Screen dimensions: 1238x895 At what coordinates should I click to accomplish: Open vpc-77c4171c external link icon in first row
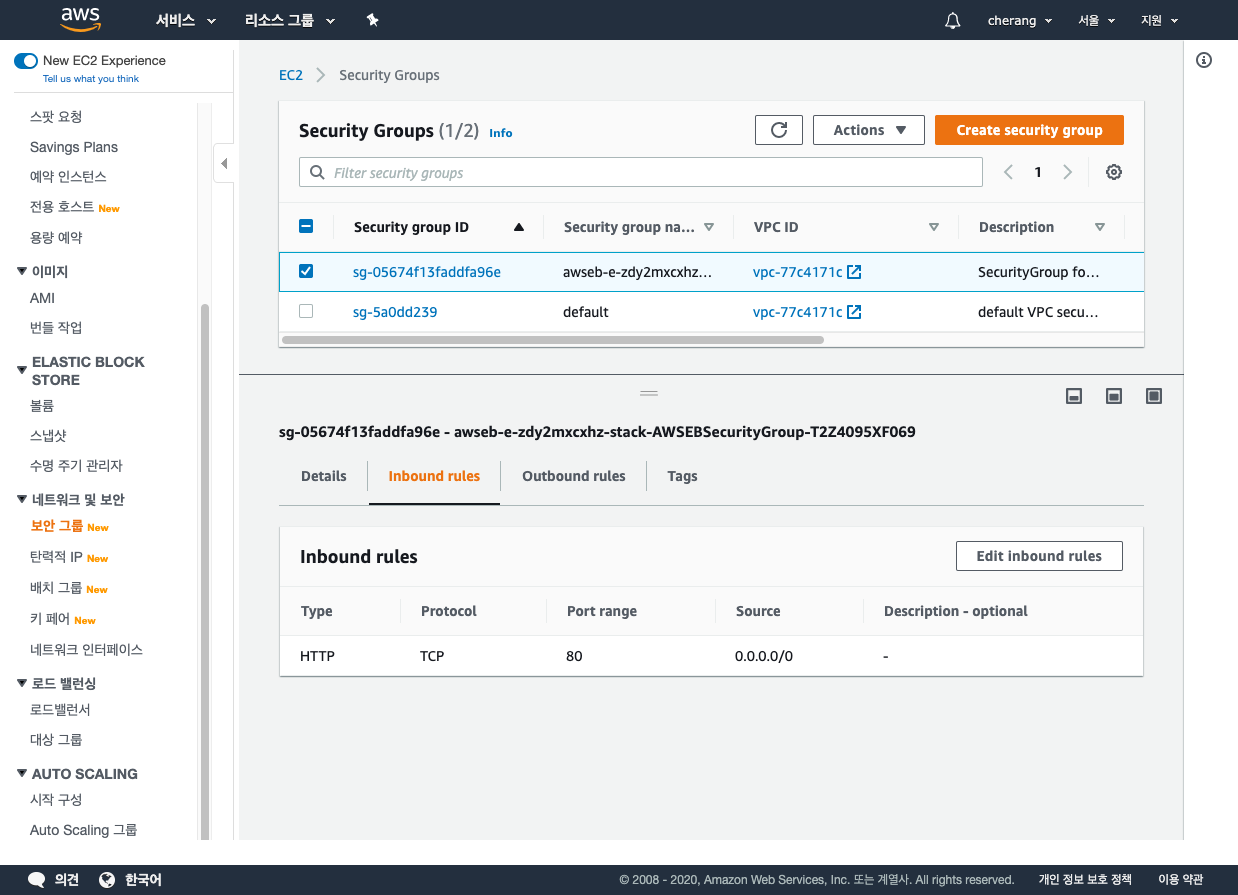coord(854,272)
